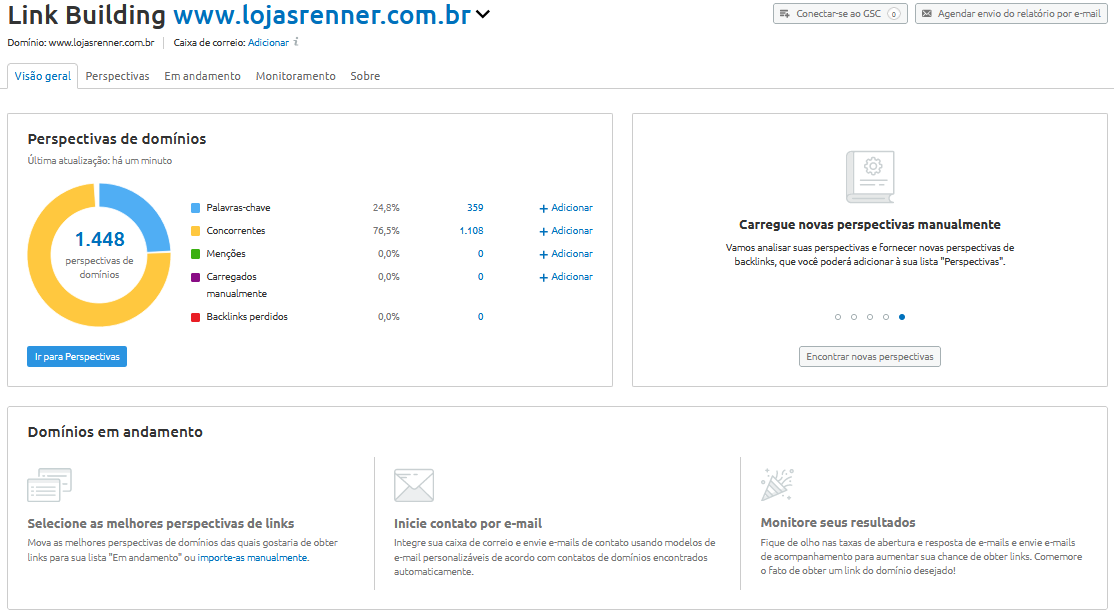Click the envelope icon above 'Inicie contato por e-mail'
This screenshot has width=1114, height=615.
click(415, 485)
